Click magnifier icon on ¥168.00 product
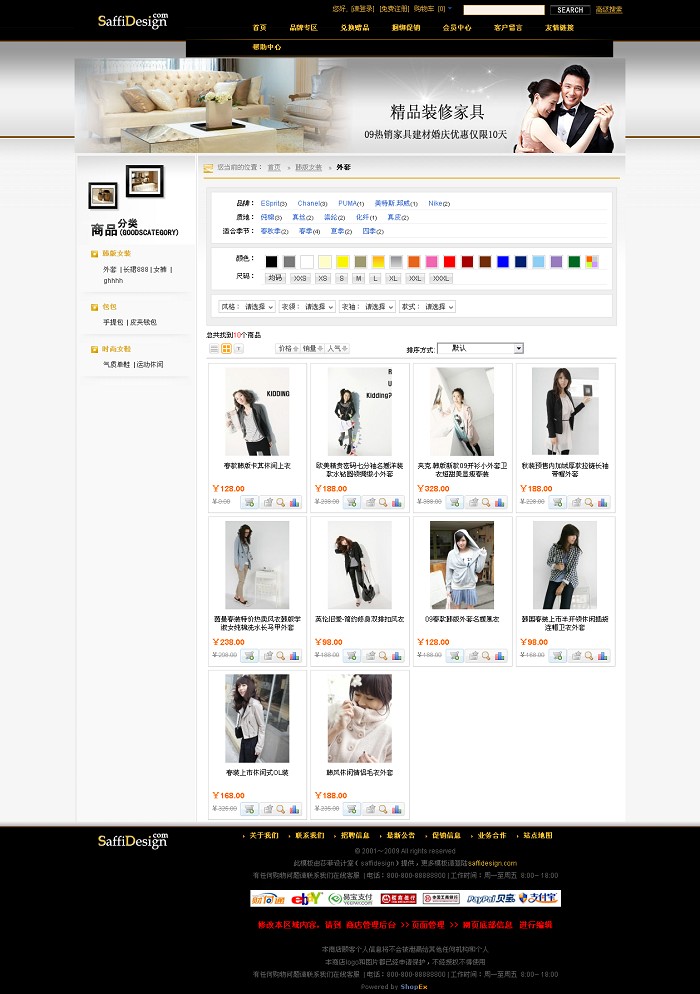Screen dimensions: 700x994 tap(282, 809)
